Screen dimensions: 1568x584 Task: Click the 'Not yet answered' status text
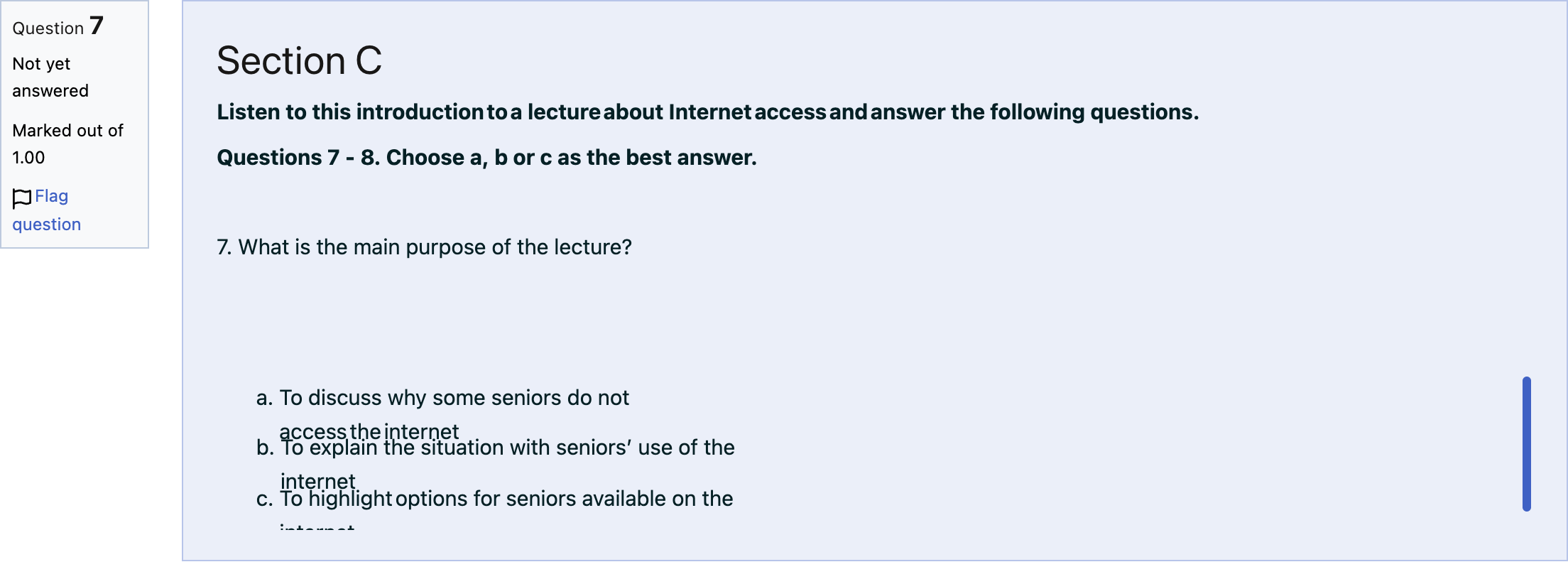[50, 77]
